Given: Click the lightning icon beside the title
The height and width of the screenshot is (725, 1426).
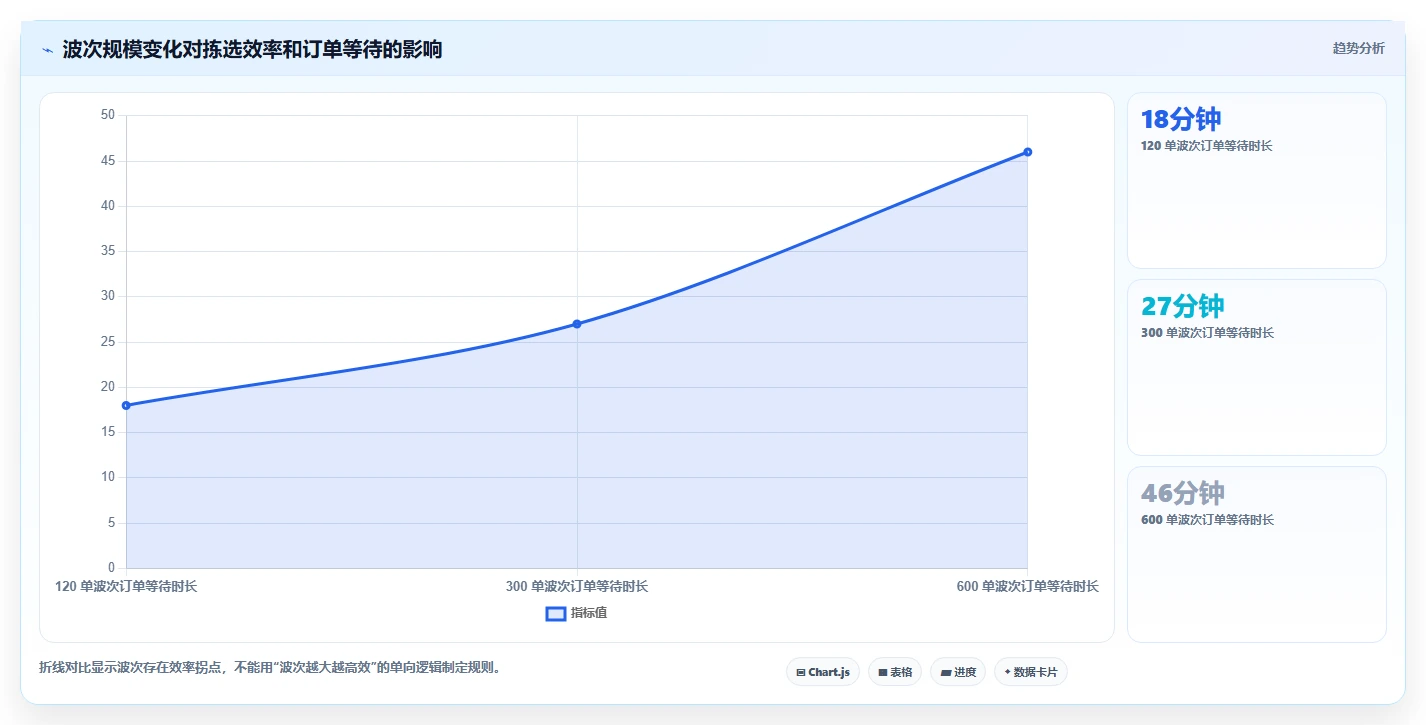Looking at the screenshot, I should click(48, 49).
